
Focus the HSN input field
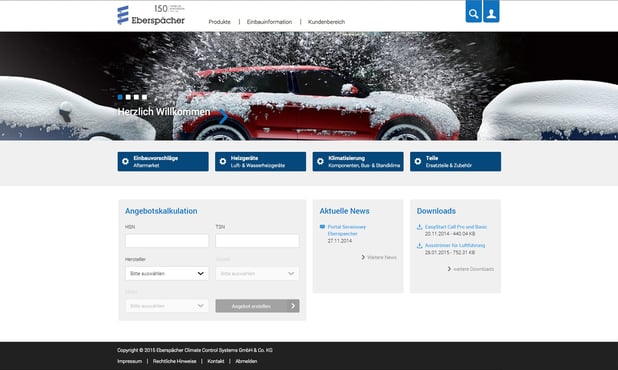coord(167,241)
